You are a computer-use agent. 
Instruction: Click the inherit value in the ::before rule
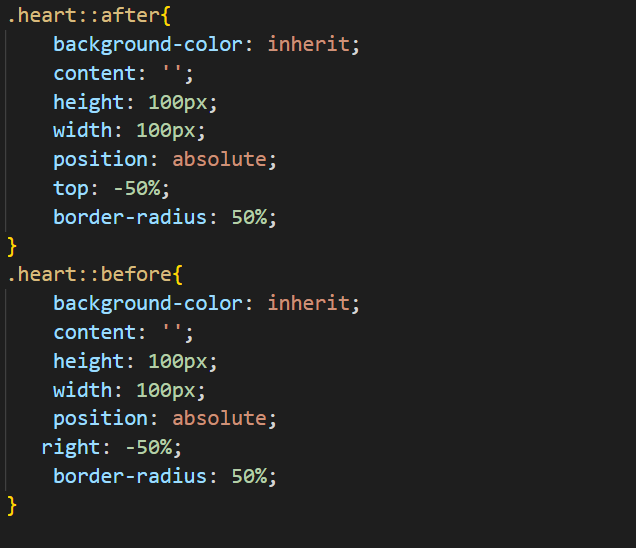308,304
